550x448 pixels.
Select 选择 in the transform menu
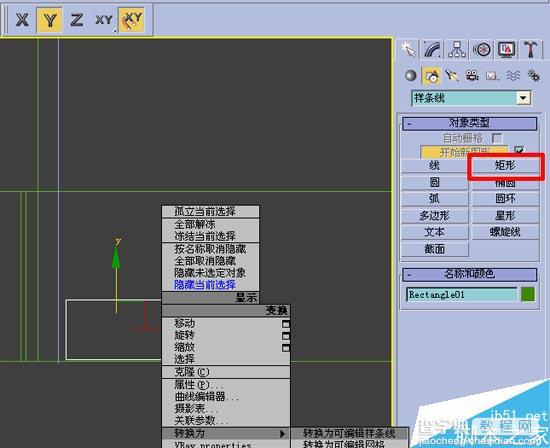pos(226,359)
